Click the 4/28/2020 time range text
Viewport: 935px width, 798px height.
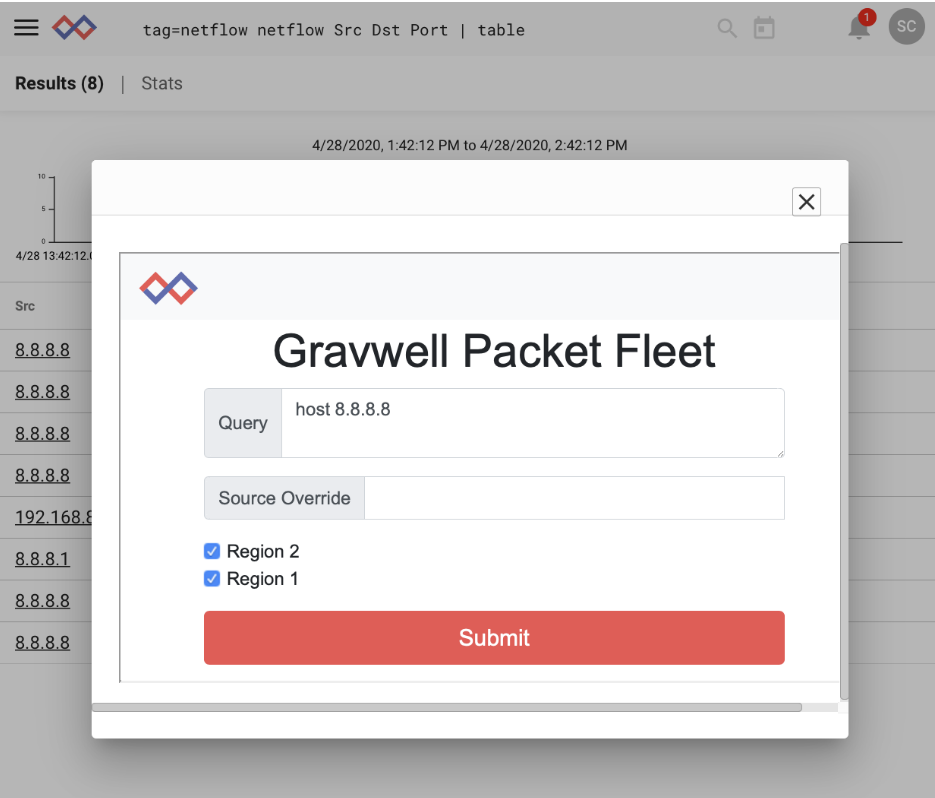click(x=470, y=146)
